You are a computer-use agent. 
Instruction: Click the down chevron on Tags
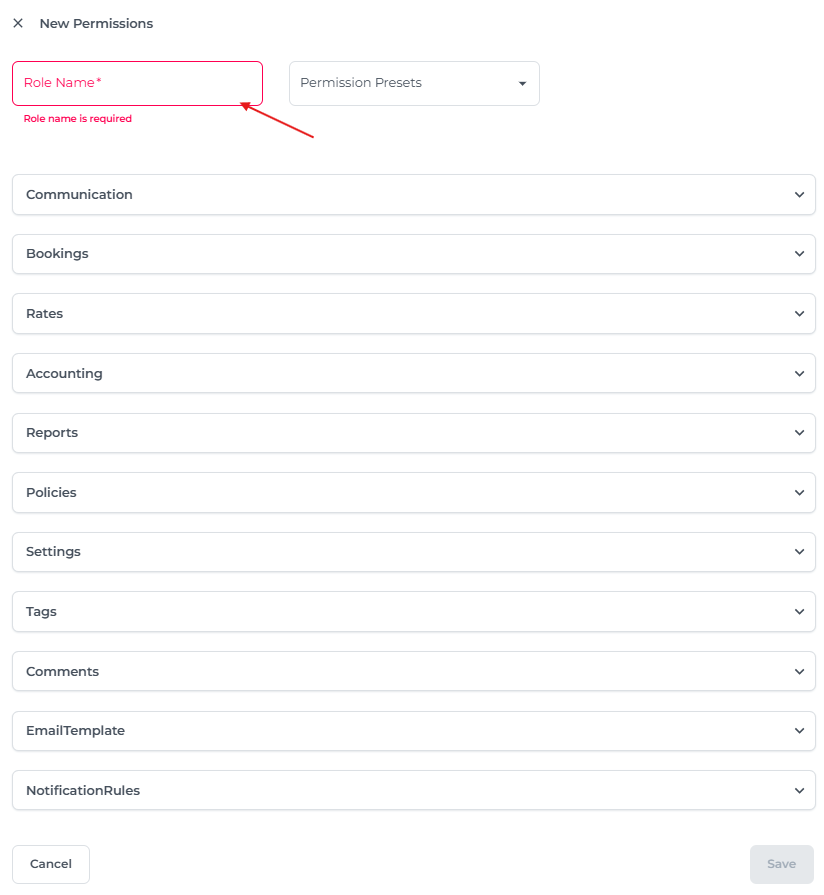click(799, 612)
